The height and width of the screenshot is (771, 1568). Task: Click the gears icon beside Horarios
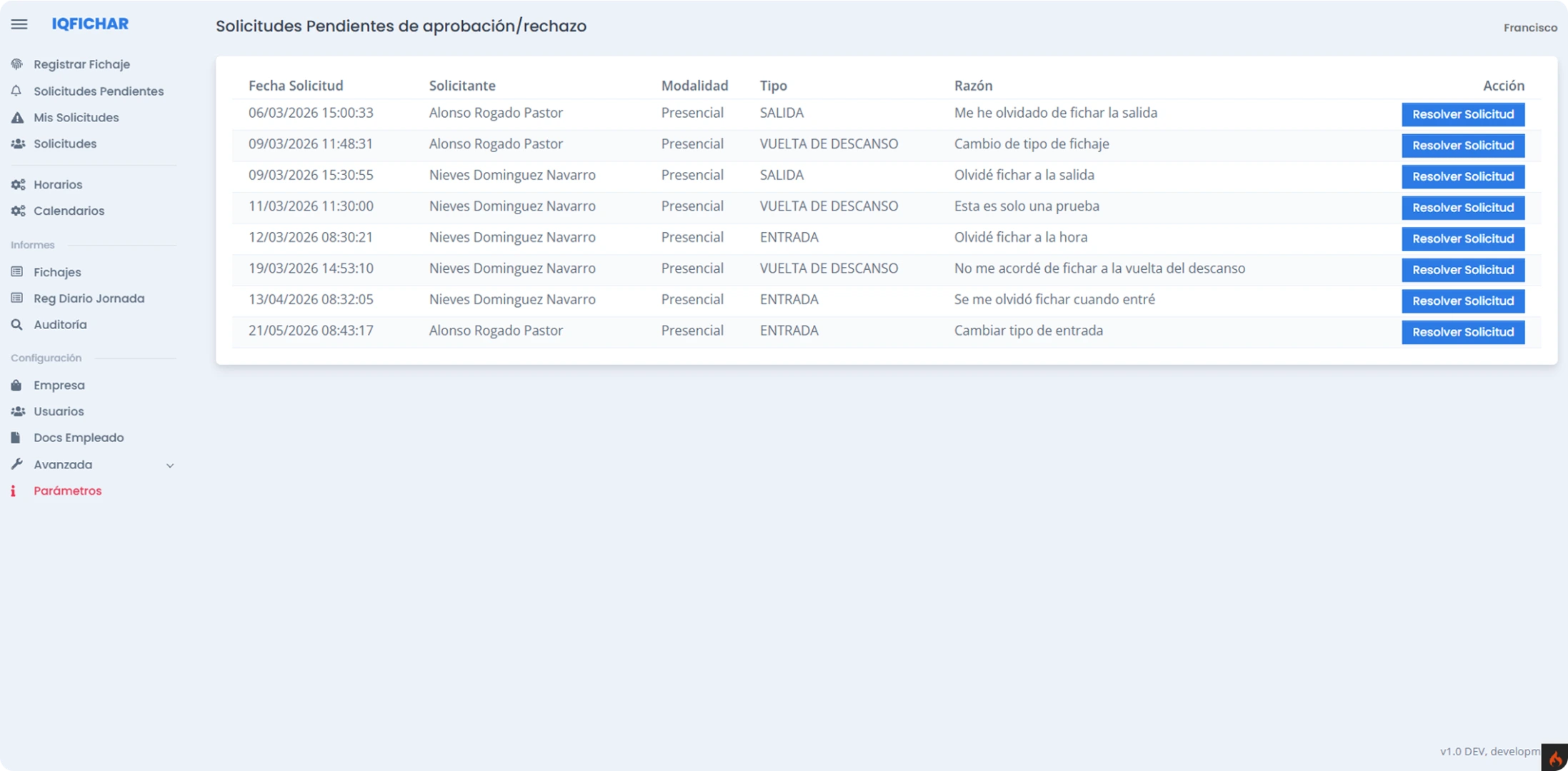pyautogui.click(x=18, y=184)
